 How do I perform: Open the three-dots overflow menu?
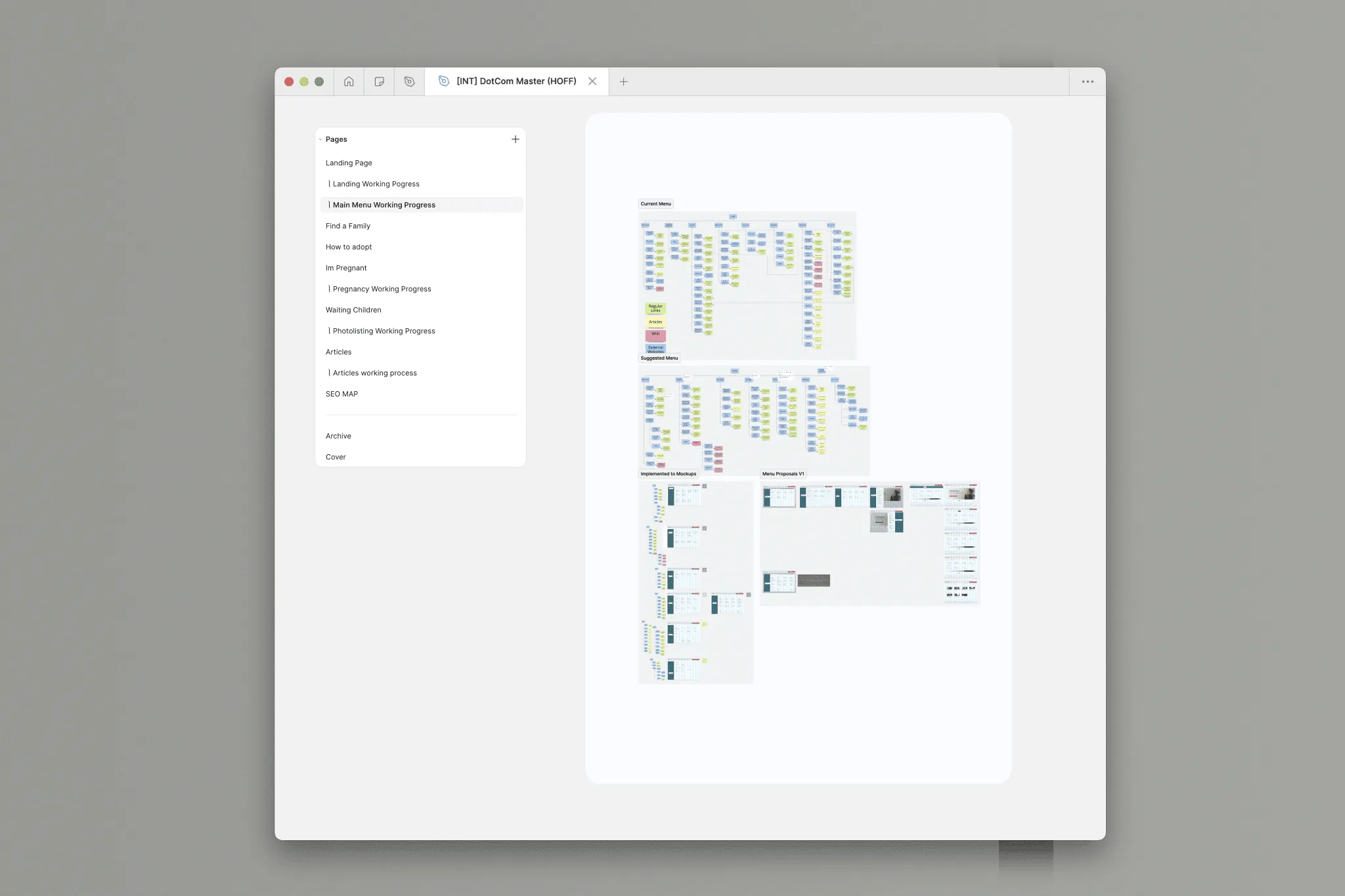[1088, 81]
